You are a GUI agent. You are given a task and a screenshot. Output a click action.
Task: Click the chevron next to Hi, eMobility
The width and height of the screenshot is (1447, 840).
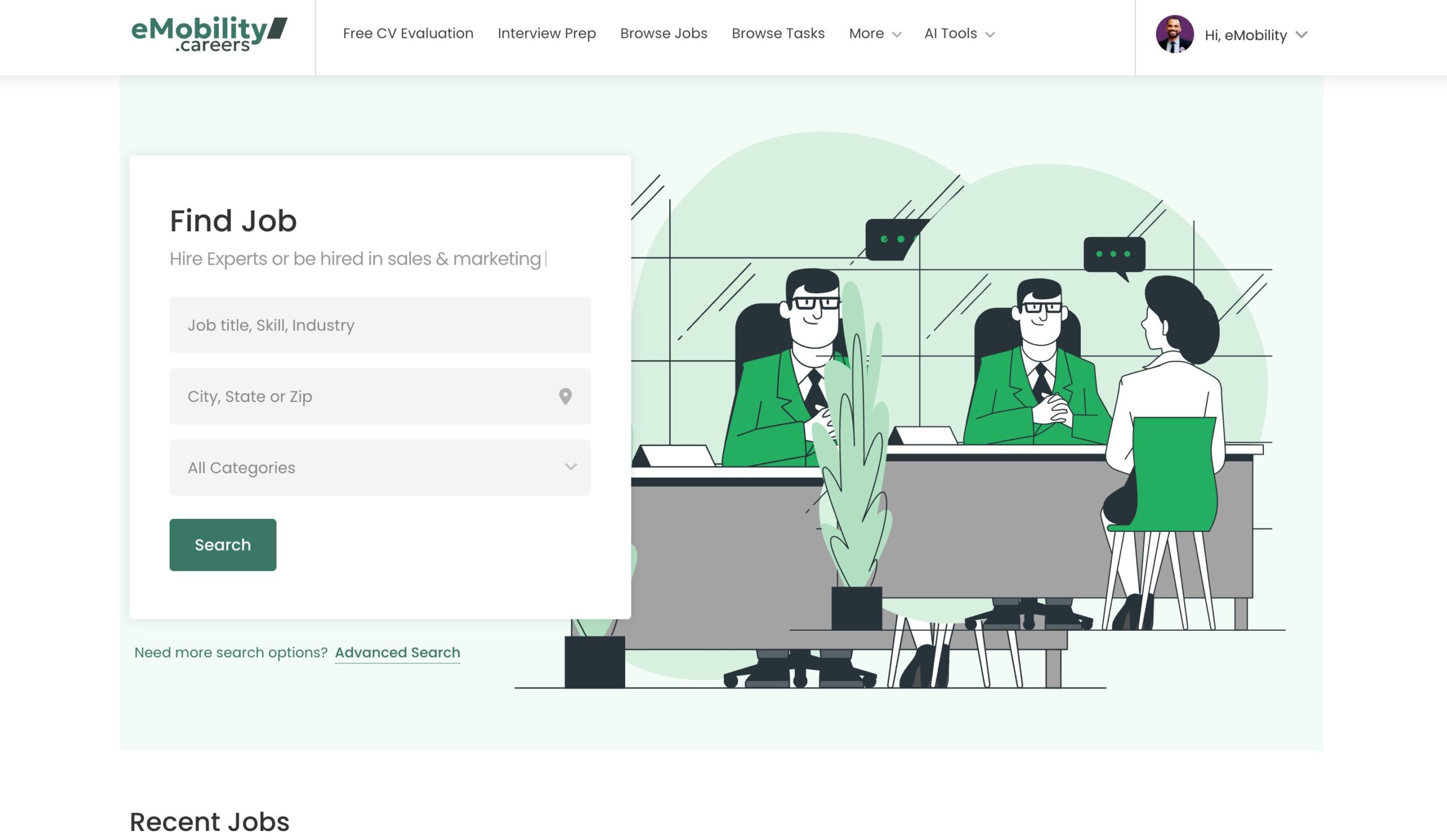pos(1301,35)
